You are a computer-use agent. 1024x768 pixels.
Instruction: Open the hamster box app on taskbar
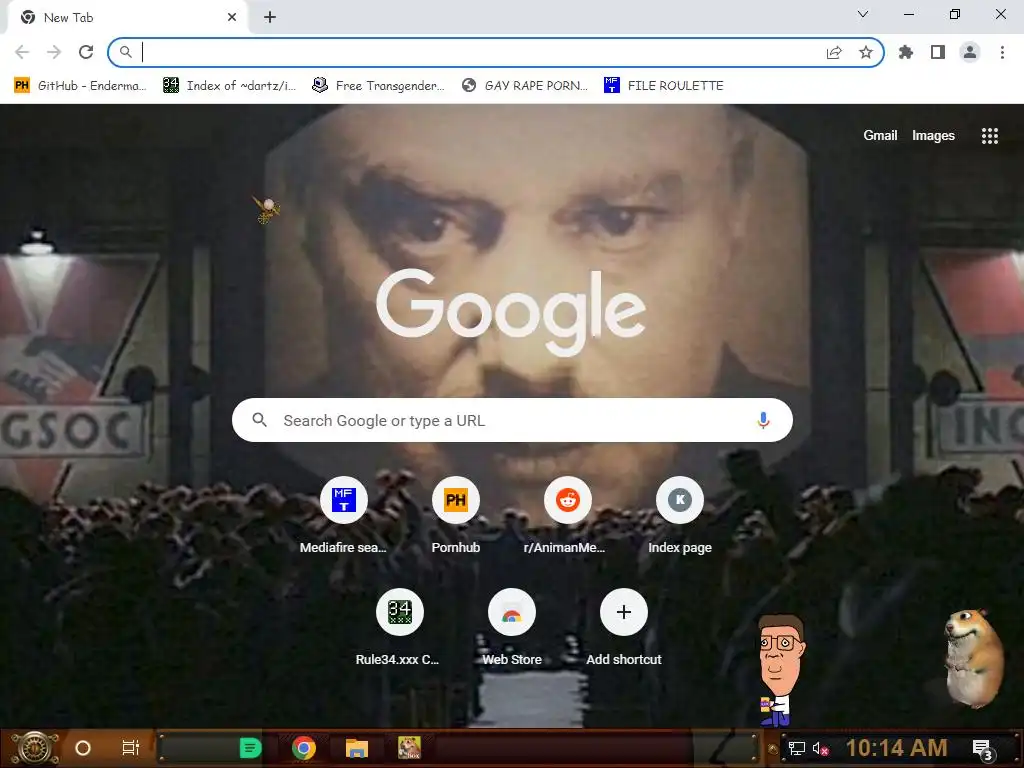click(409, 748)
